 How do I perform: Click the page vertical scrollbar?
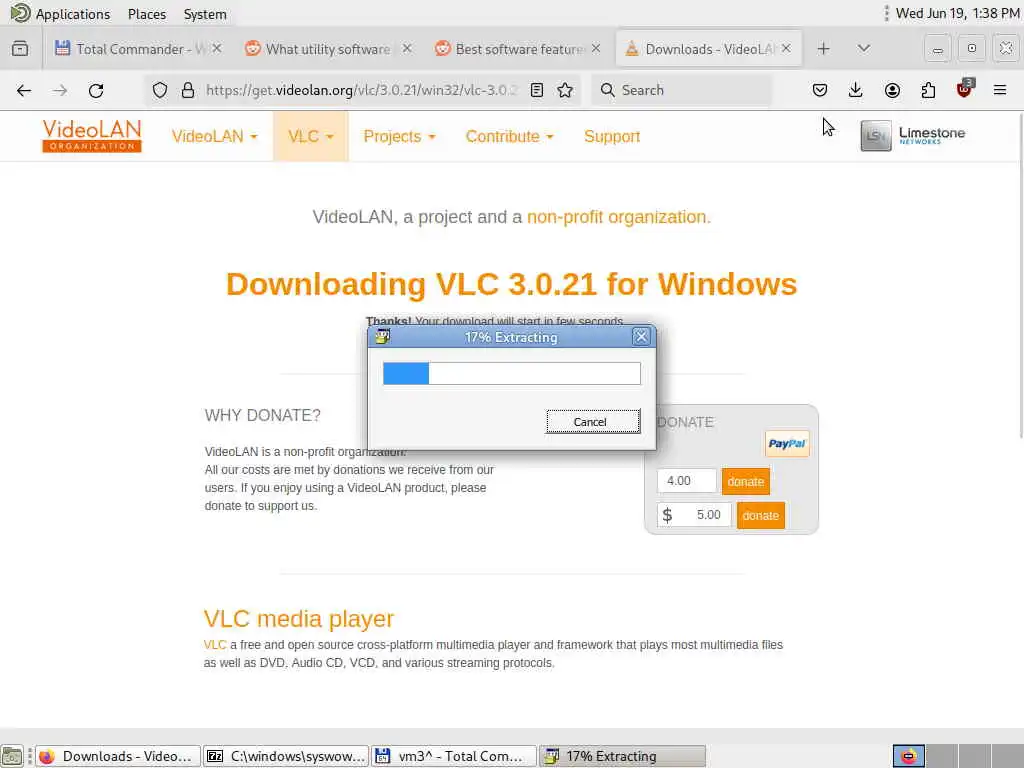pos(1020,274)
